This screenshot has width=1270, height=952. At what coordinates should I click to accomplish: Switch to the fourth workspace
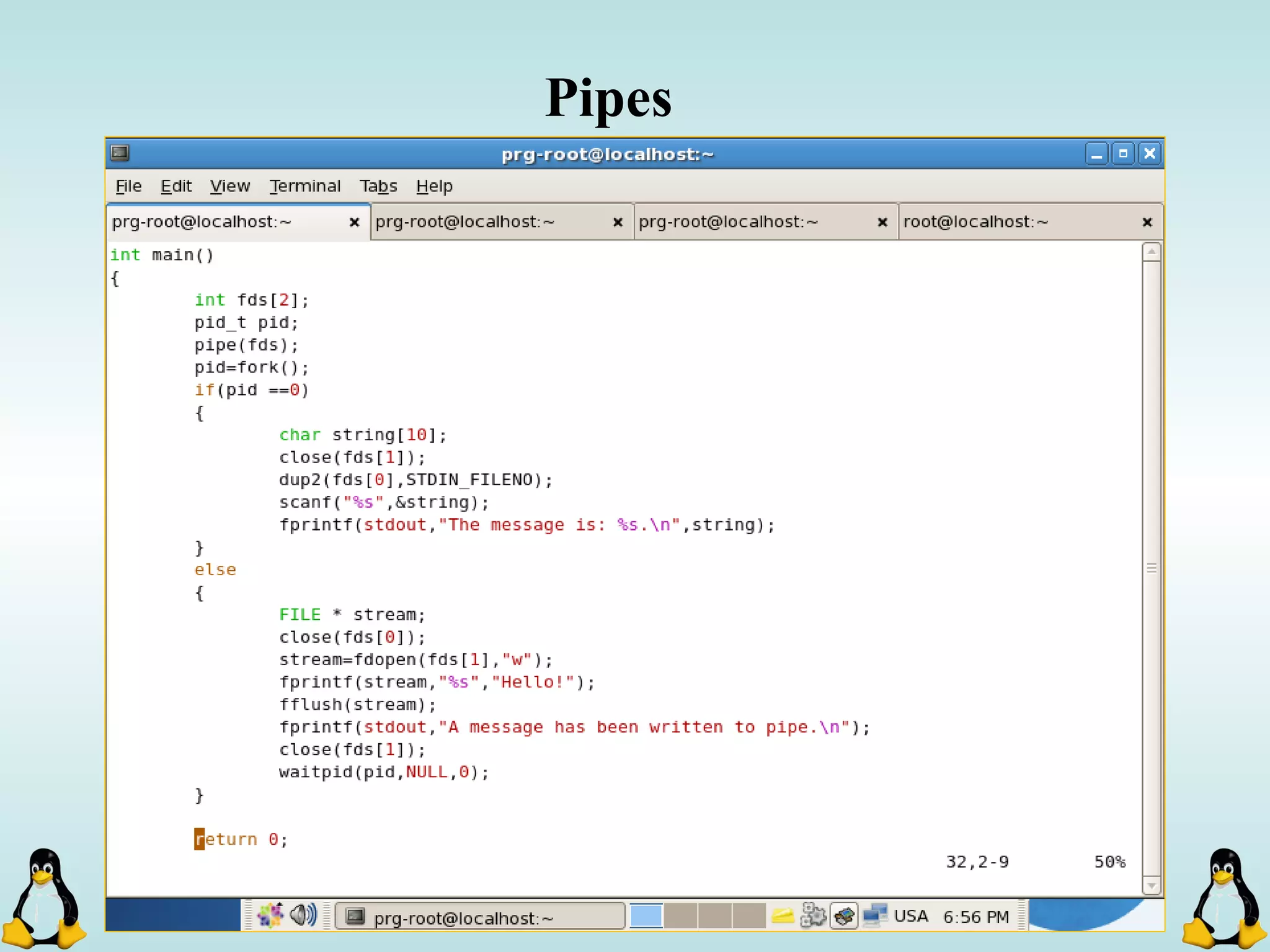[x=749, y=915]
